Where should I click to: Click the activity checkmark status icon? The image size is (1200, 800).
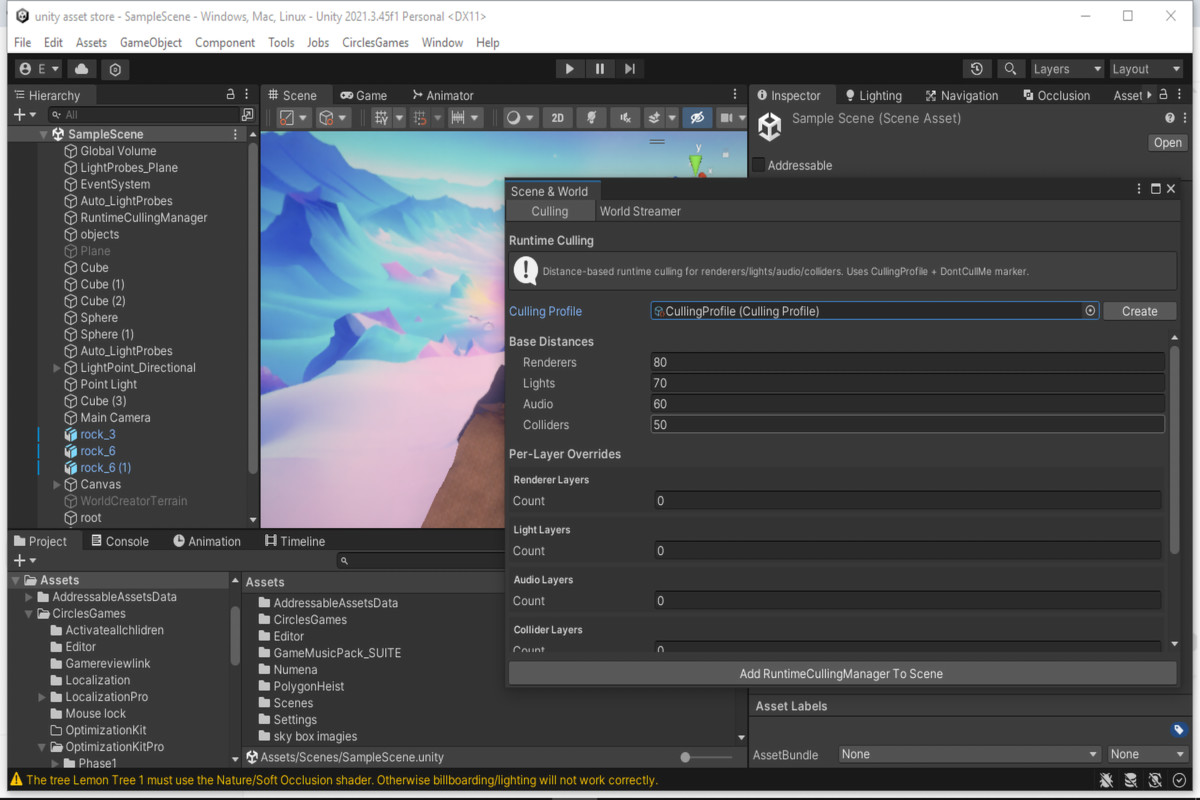[x=1180, y=780]
